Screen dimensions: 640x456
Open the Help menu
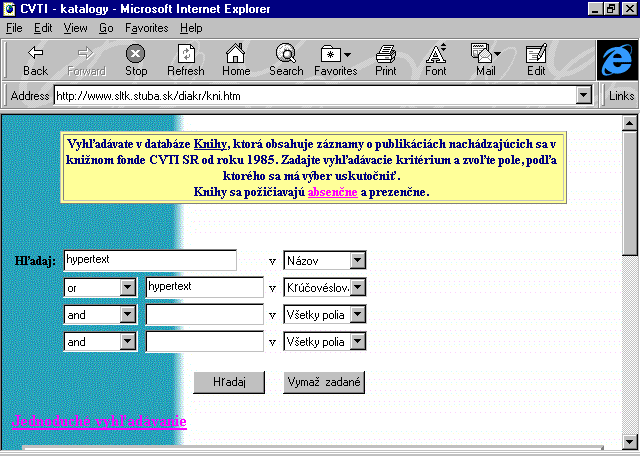point(191,28)
